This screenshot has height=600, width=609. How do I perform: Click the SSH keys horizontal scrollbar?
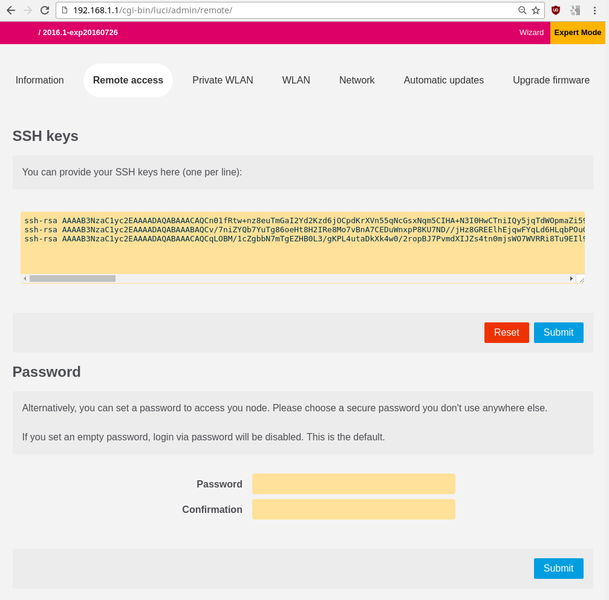(100, 279)
